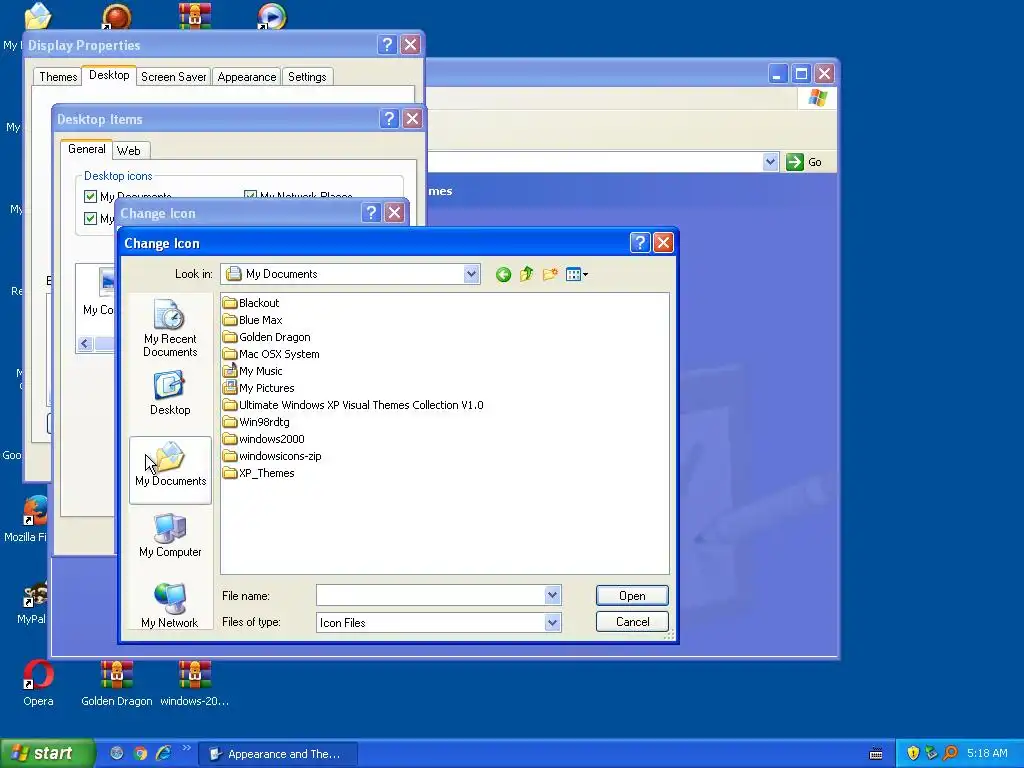Toggle My Network Places checkbox

tap(250, 195)
